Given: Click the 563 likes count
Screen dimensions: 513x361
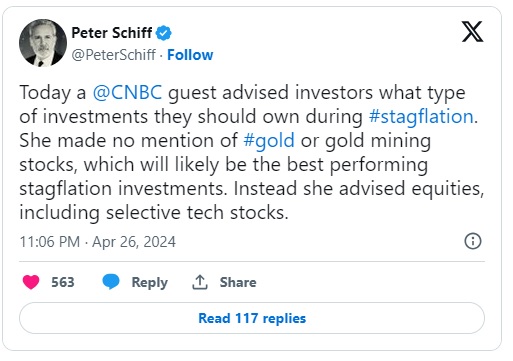Looking at the screenshot, I should (x=63, y=282).
